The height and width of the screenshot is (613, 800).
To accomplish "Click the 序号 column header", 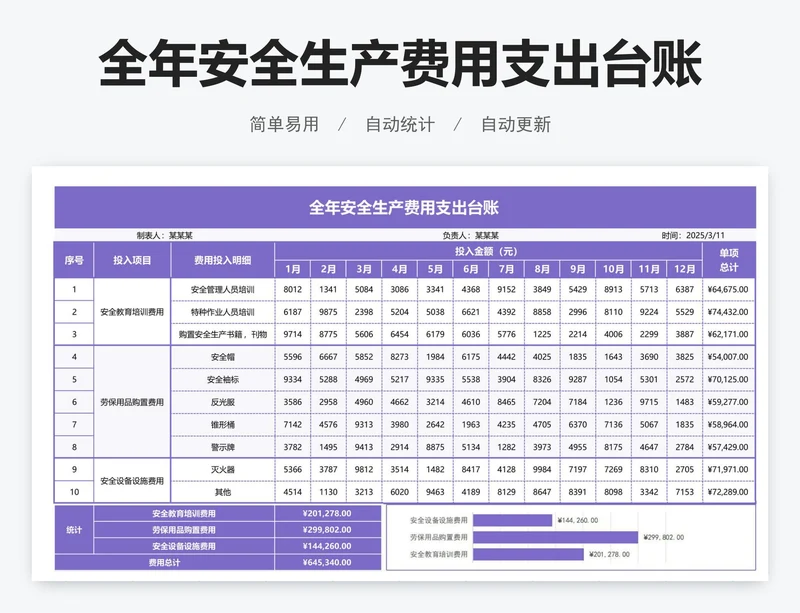I will tap(74, 260).
